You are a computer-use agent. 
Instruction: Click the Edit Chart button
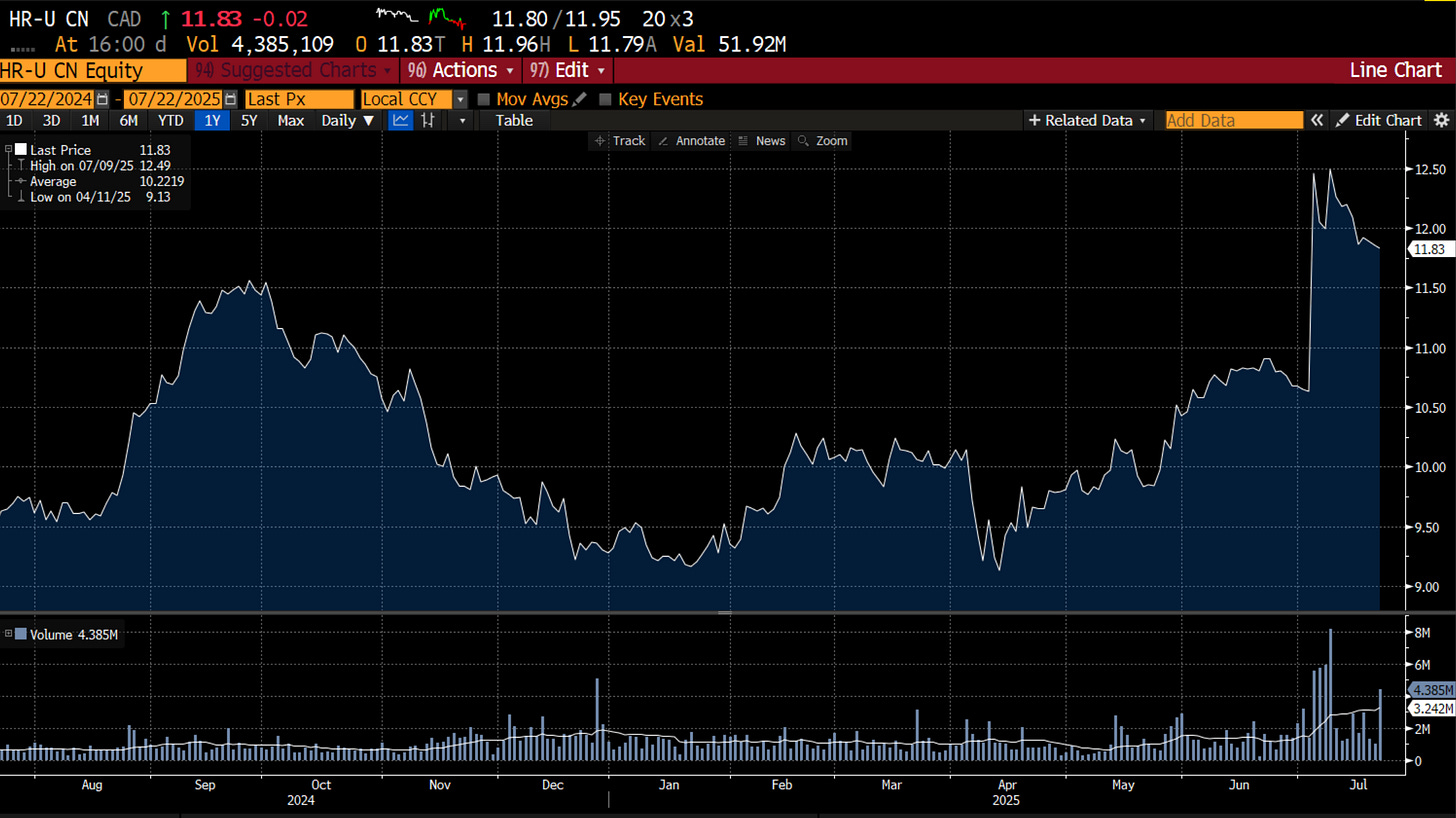[1379, 120]
